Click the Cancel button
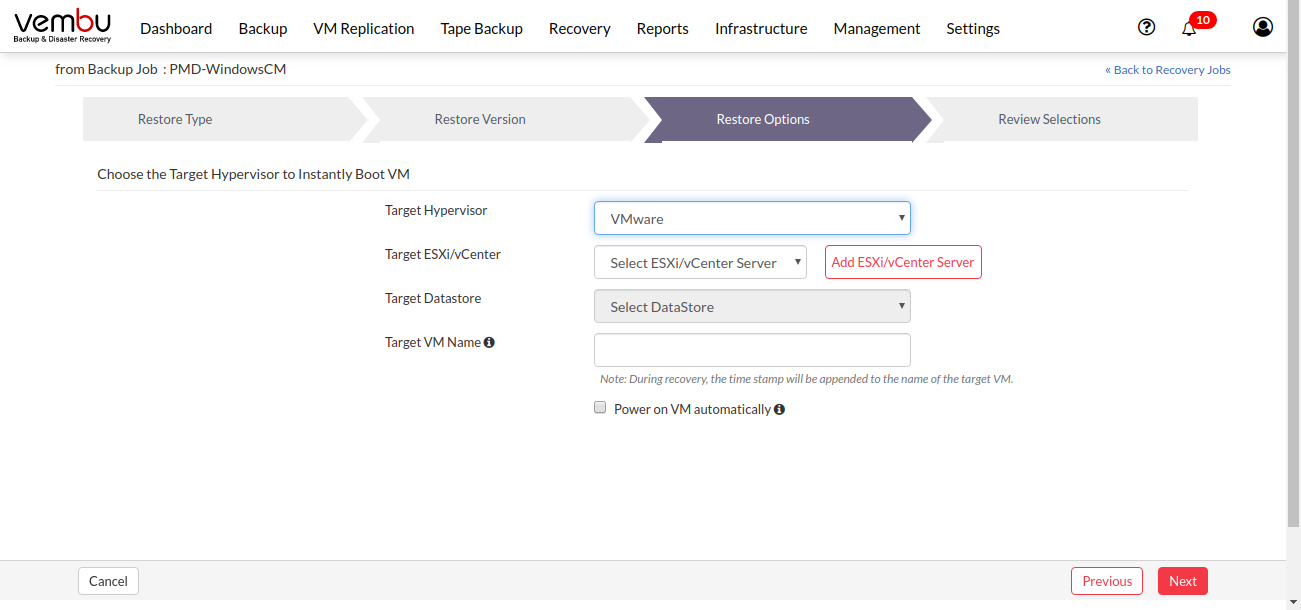The image size is (1301, 610). tap(108, 581)
